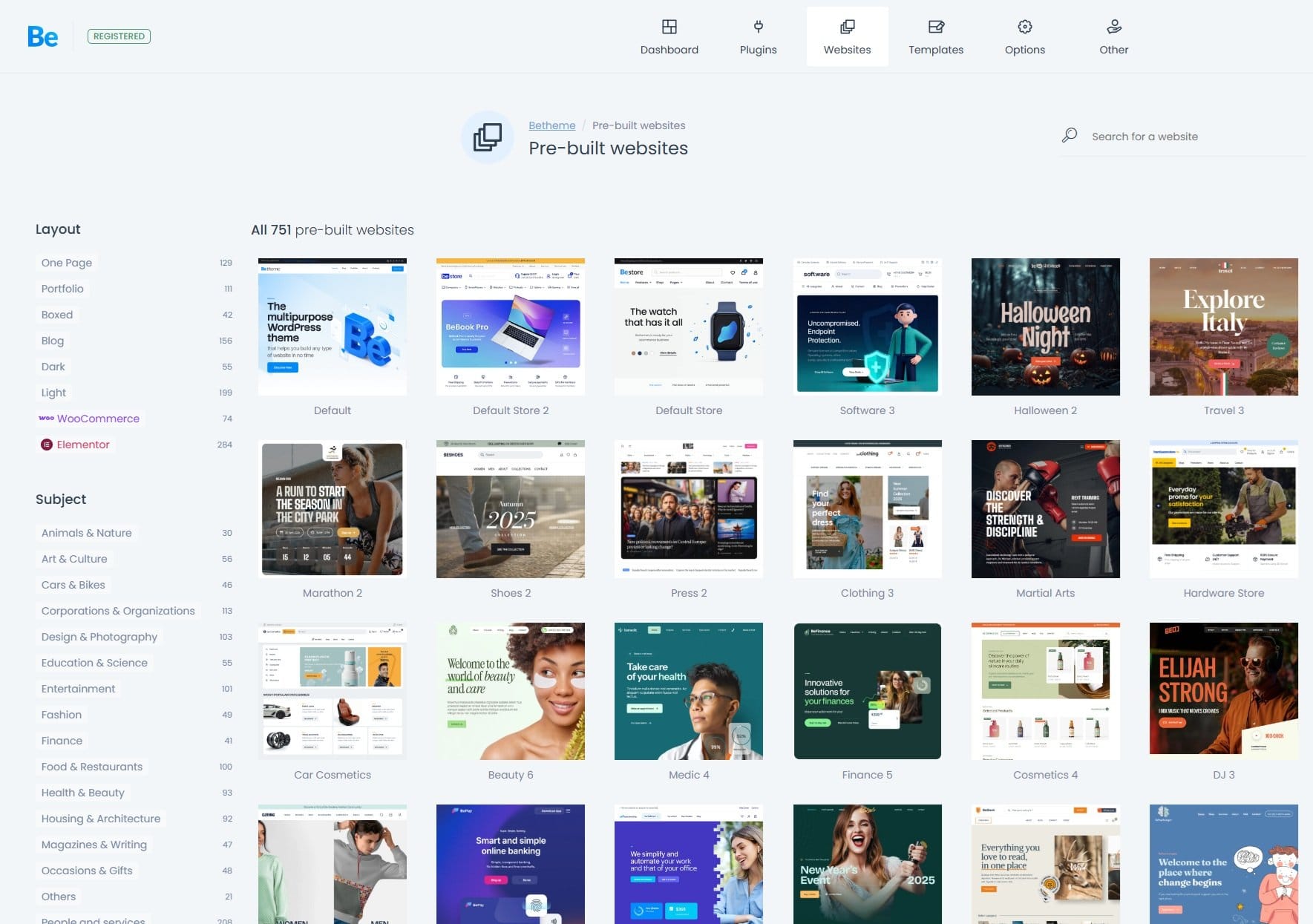Select Magazines & Writing subject
Screen dimensions: 1313x924
94,845
